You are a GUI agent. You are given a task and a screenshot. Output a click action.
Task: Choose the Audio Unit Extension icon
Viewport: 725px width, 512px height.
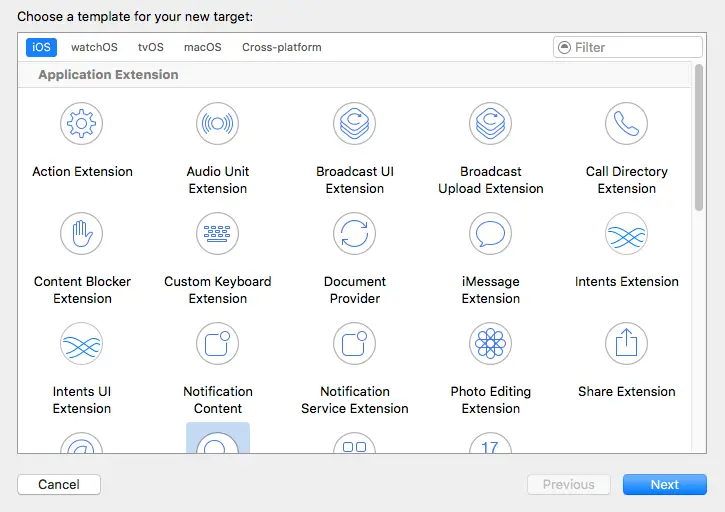[218, 124]
